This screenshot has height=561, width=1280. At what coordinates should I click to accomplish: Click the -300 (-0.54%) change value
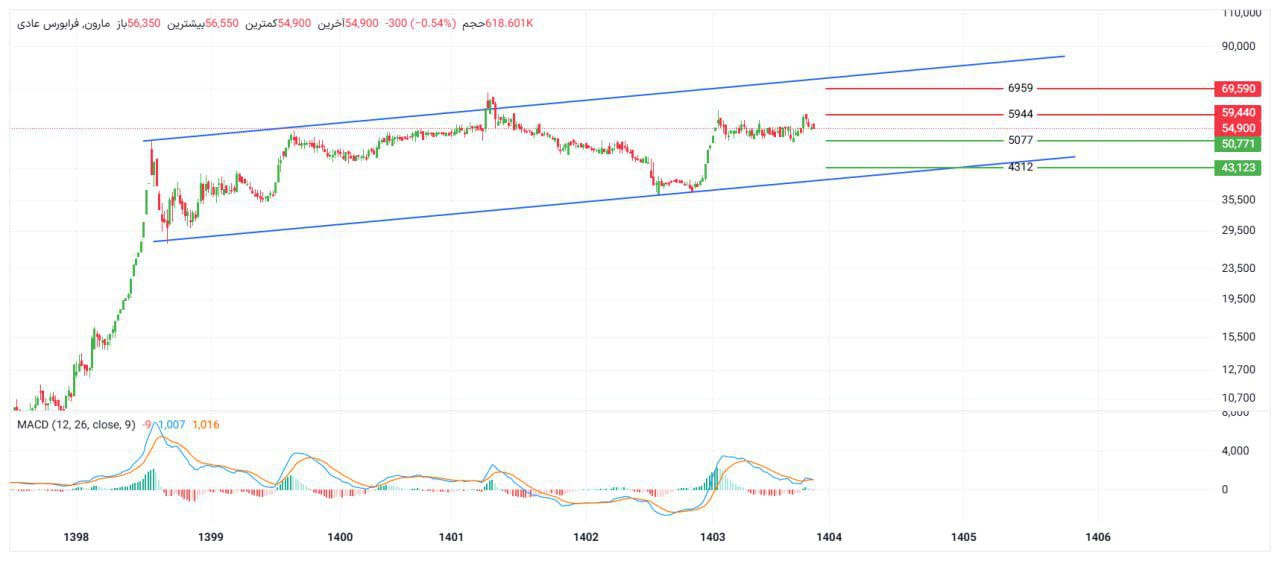(x=420, y=23)
